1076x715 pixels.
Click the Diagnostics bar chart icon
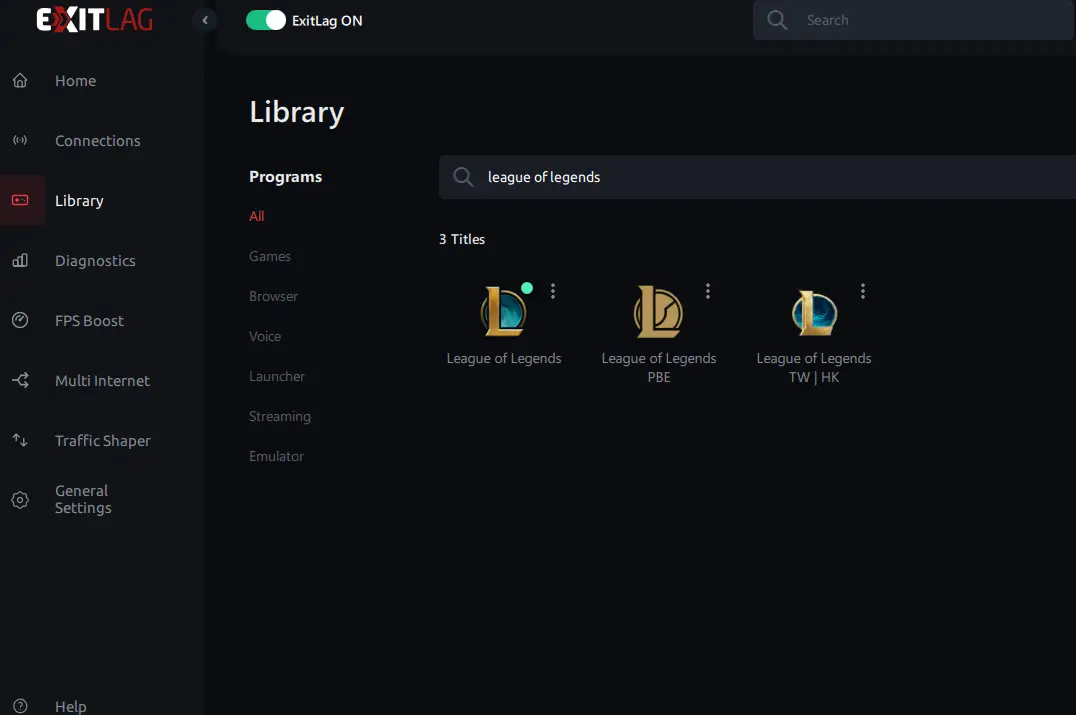click(x=20, y=260)
